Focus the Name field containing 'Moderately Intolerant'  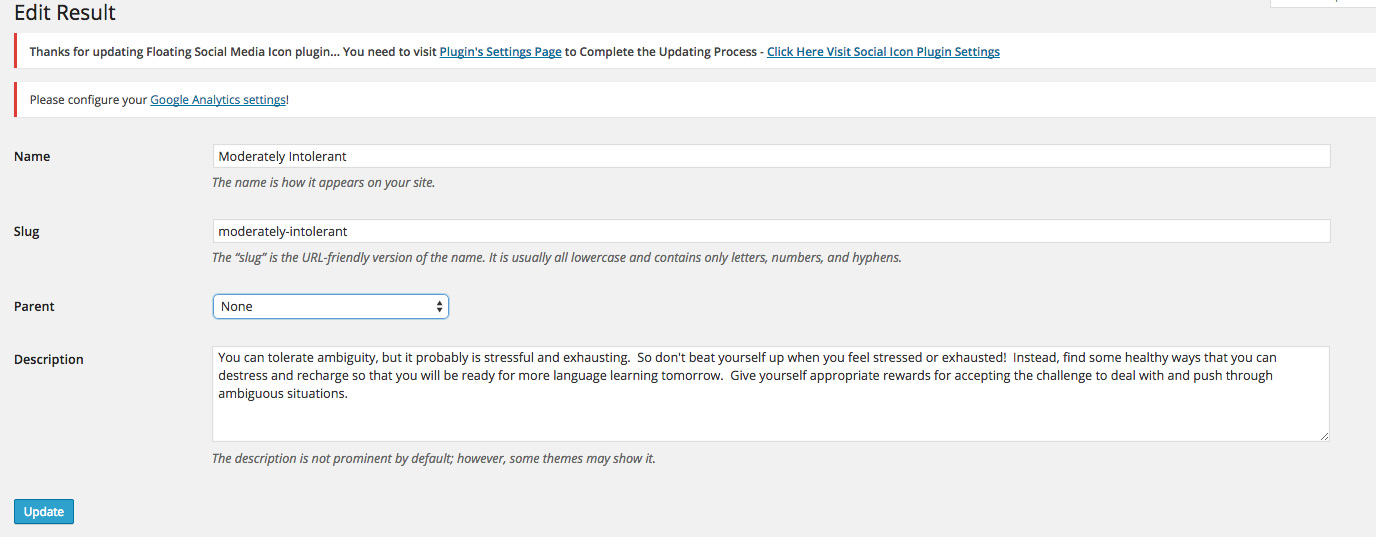coord(771,156)
